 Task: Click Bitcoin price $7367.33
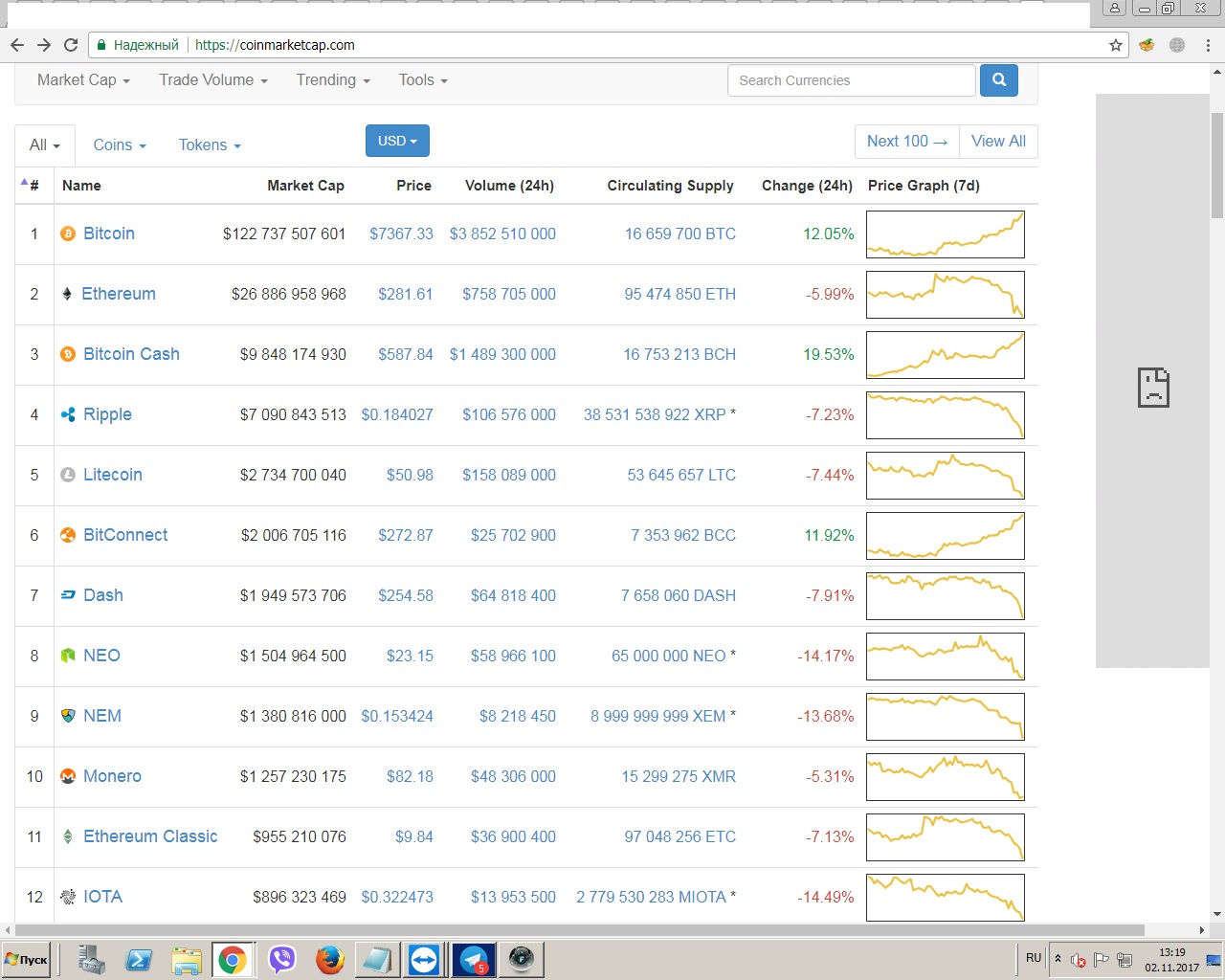401,234
